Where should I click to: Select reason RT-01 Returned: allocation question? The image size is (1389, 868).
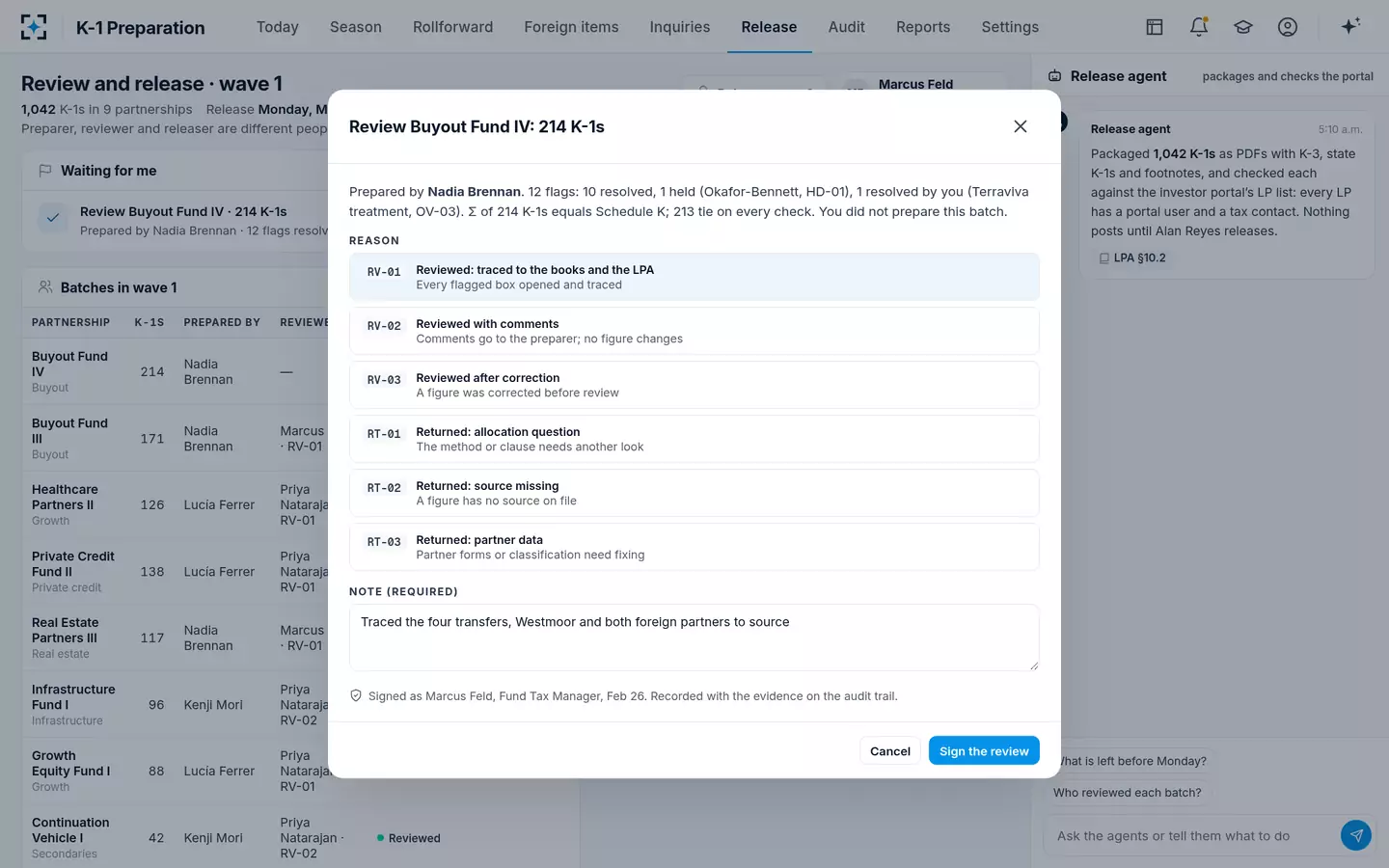[x=694, y=439]
